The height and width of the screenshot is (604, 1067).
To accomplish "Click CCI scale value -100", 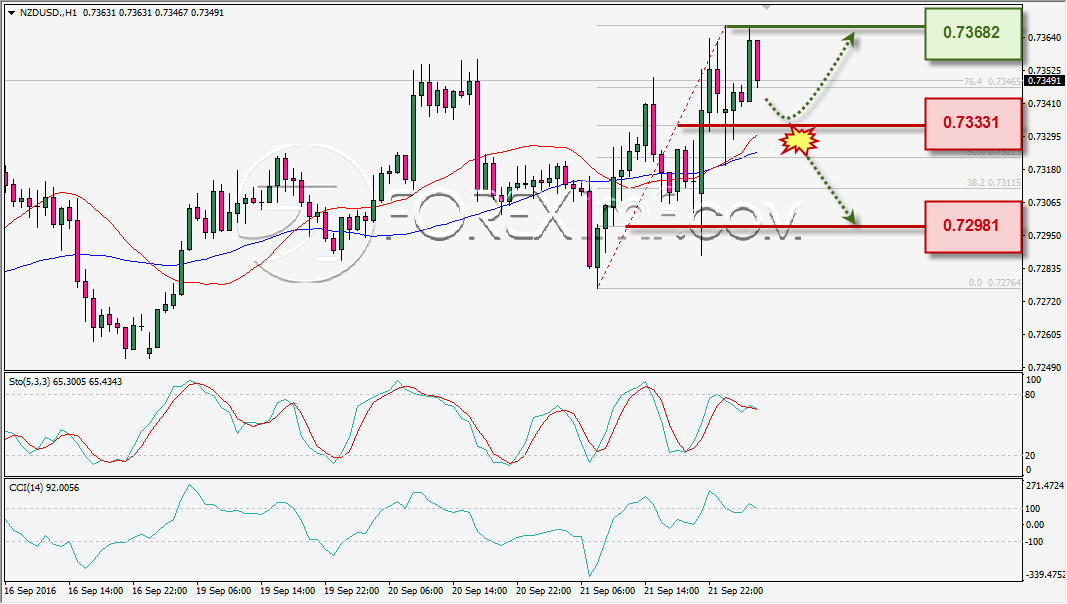I will coord(1034,541).
